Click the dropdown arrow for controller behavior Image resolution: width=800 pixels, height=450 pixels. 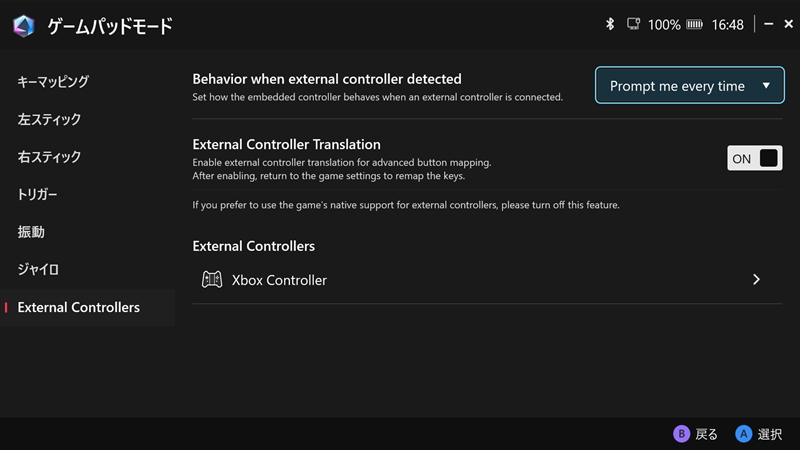pos(766,86)
